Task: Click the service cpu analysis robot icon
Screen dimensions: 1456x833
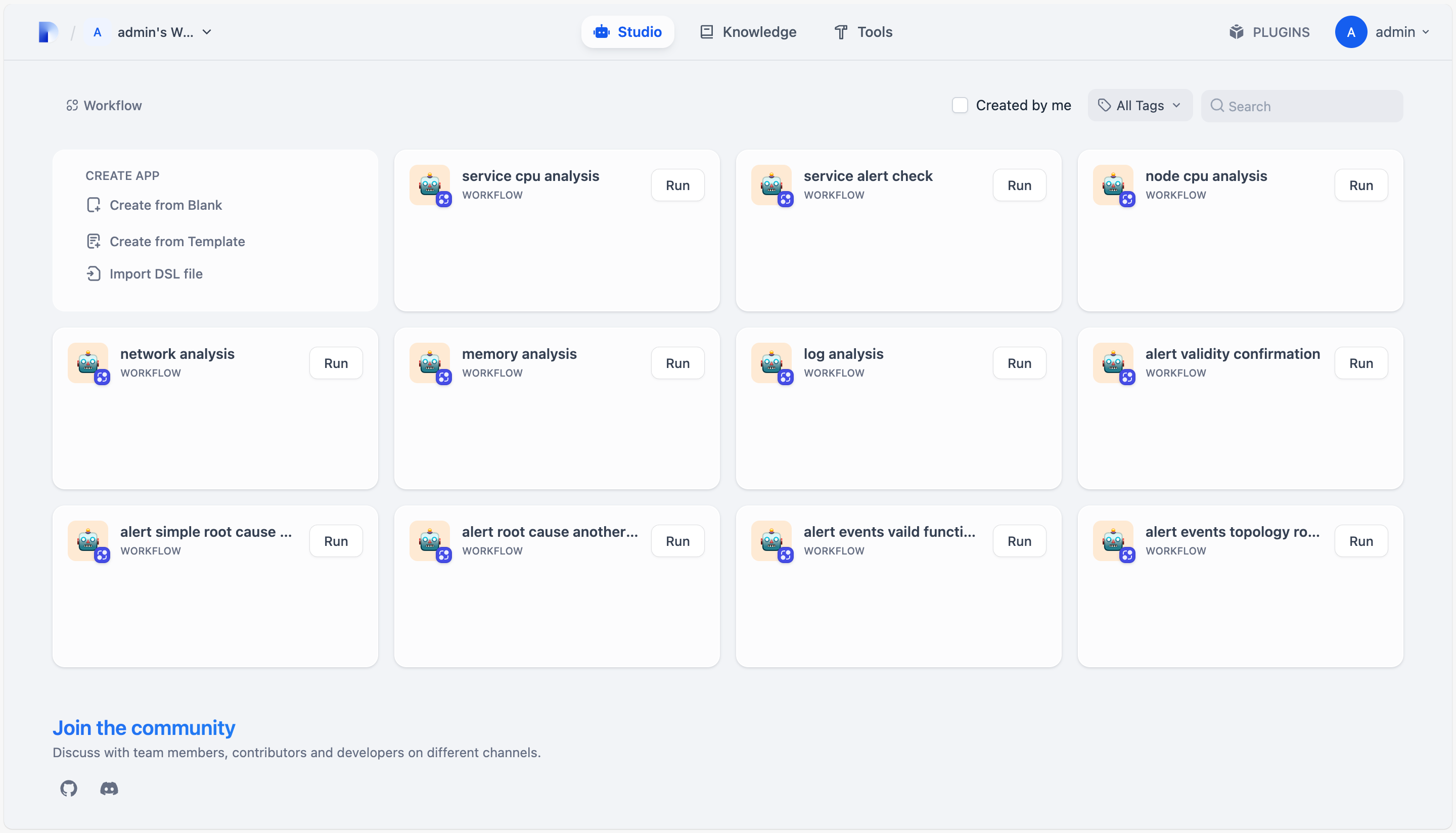Action: [430, 186]
